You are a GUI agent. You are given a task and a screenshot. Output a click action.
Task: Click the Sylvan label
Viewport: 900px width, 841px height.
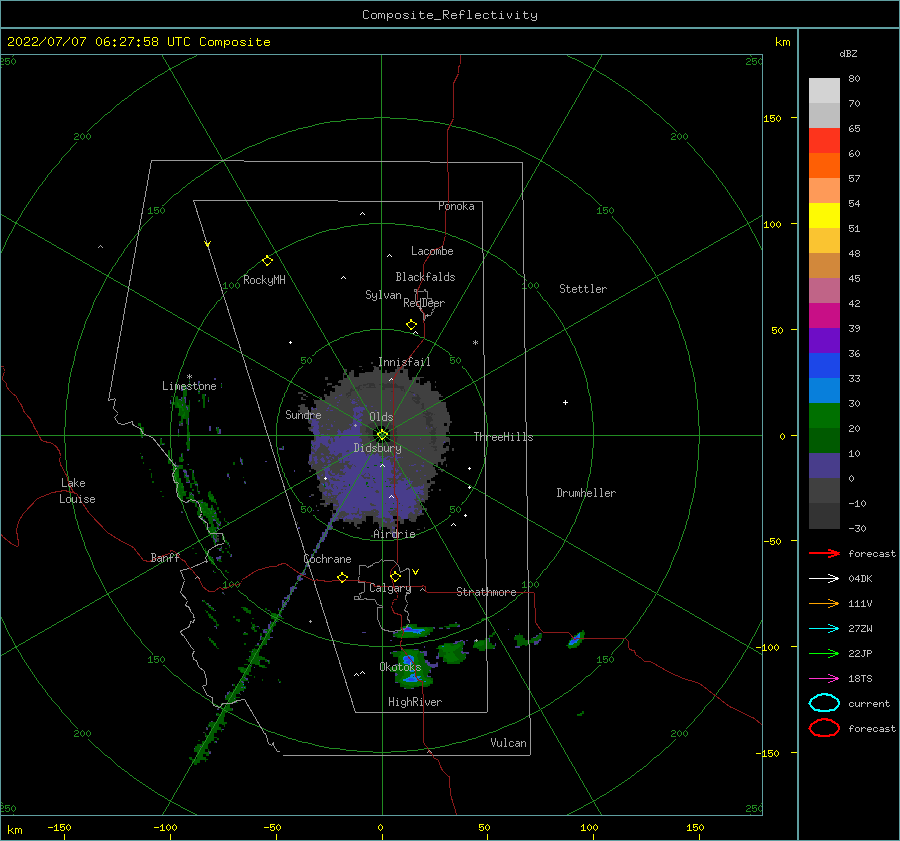pos(383,295)
